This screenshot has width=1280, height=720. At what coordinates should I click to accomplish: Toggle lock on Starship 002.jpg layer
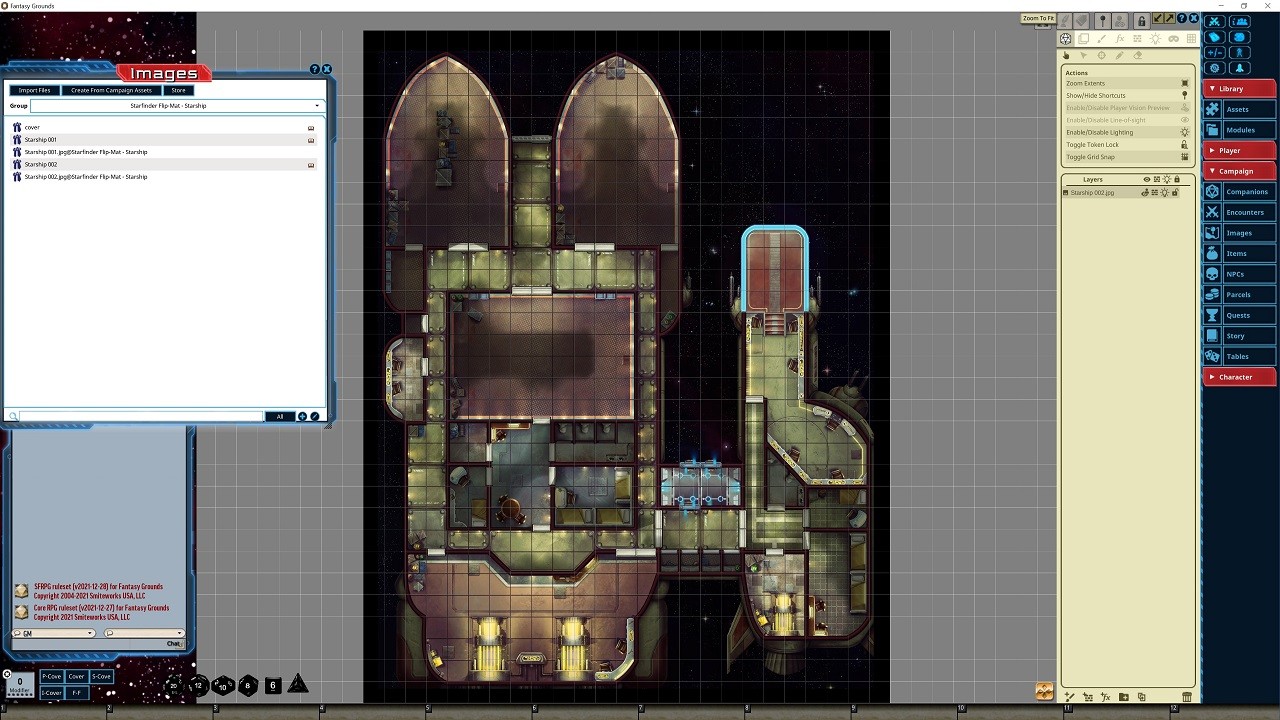1175,192
